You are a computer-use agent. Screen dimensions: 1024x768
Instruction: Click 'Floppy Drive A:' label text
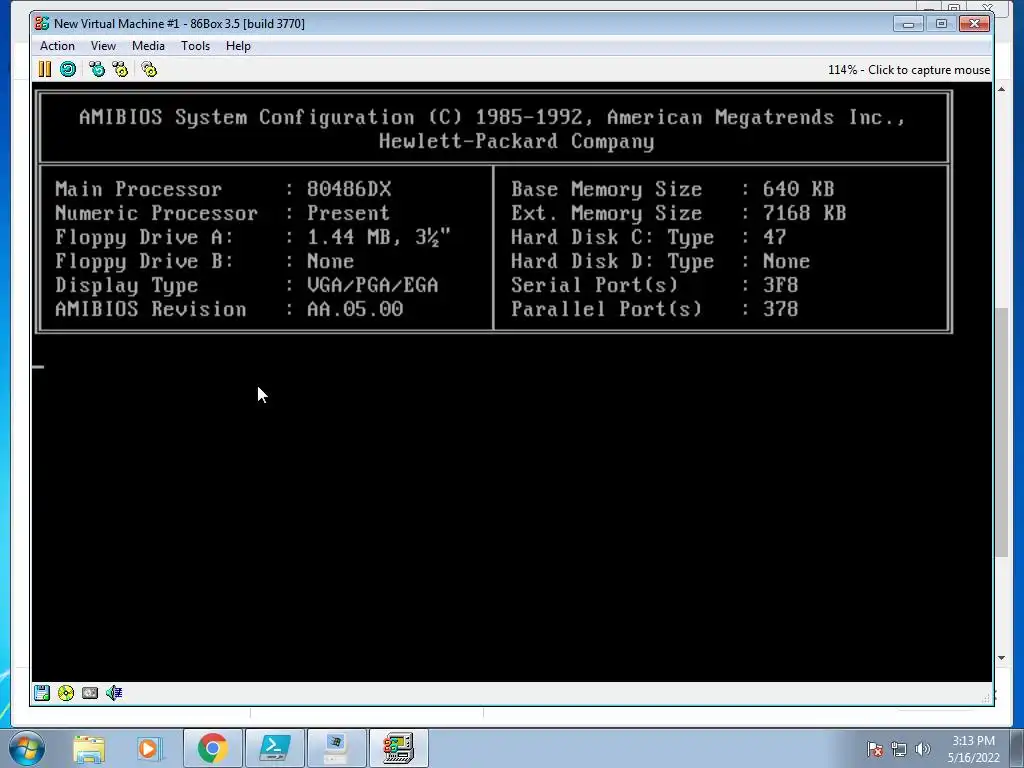tap(144, 237)
